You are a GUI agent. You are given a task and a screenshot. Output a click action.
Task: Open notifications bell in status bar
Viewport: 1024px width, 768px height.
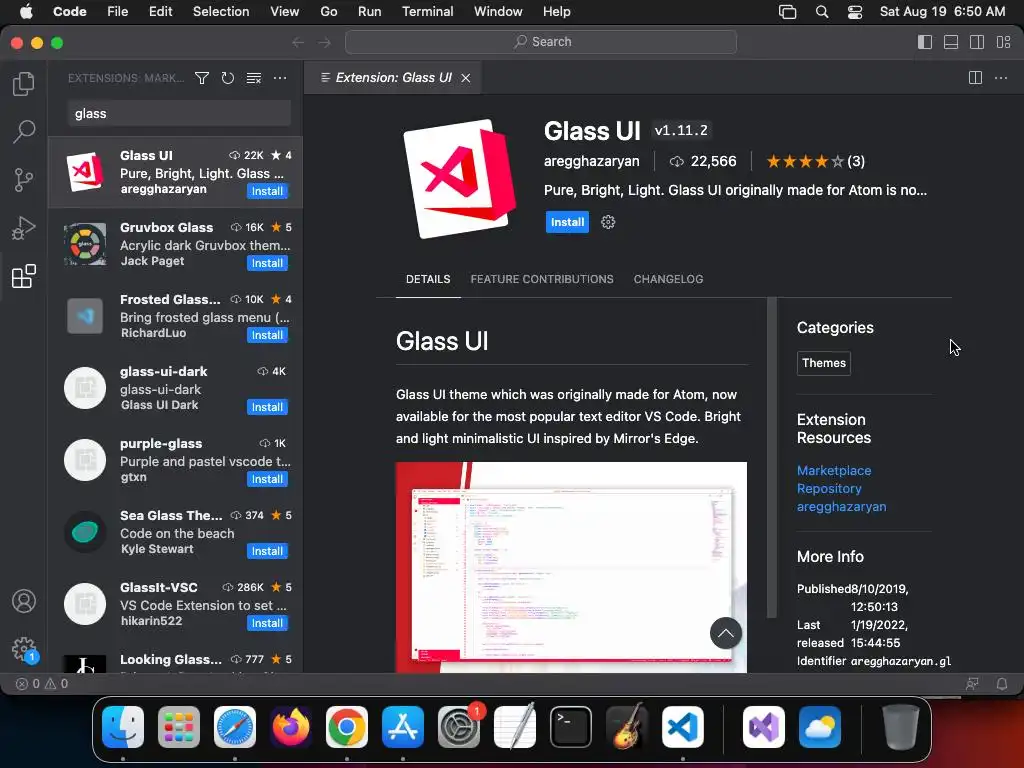tap(1001, 684)
